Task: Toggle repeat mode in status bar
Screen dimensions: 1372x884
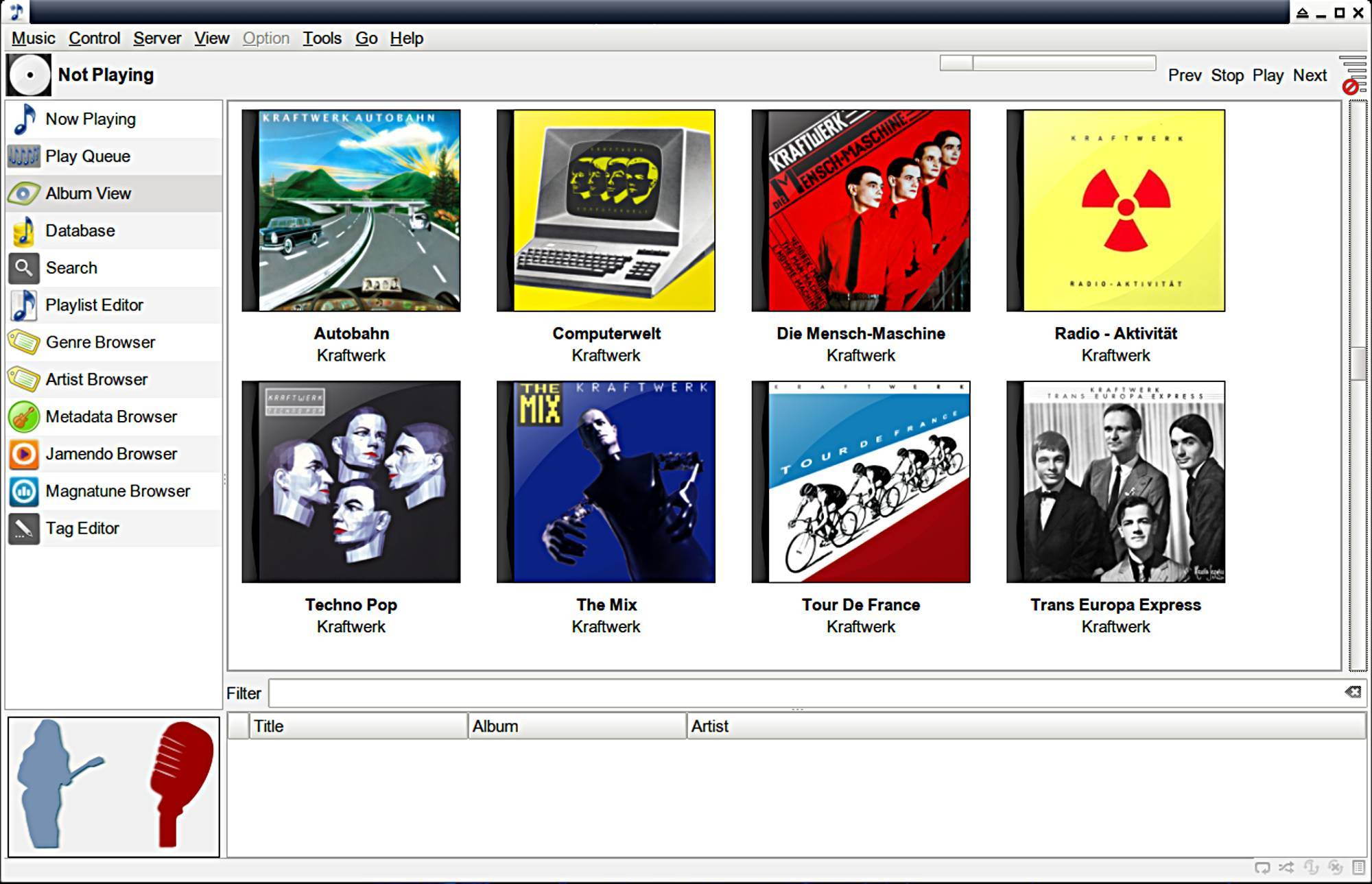Action: (x=1262, y=868)
